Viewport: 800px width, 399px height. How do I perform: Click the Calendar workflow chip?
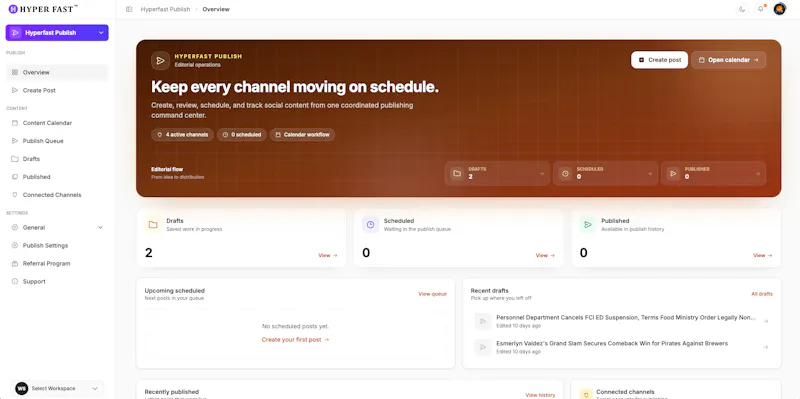click(302, 135)
